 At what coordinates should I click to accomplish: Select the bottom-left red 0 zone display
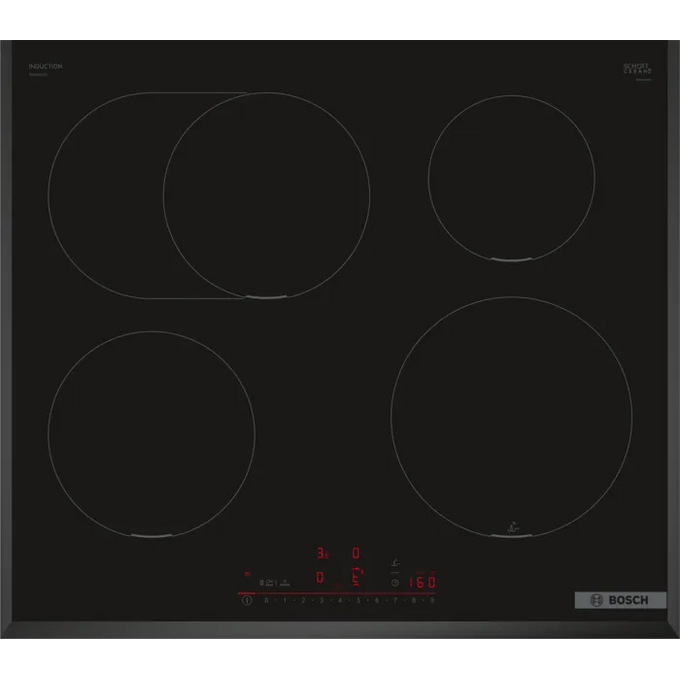coord(320,577)
